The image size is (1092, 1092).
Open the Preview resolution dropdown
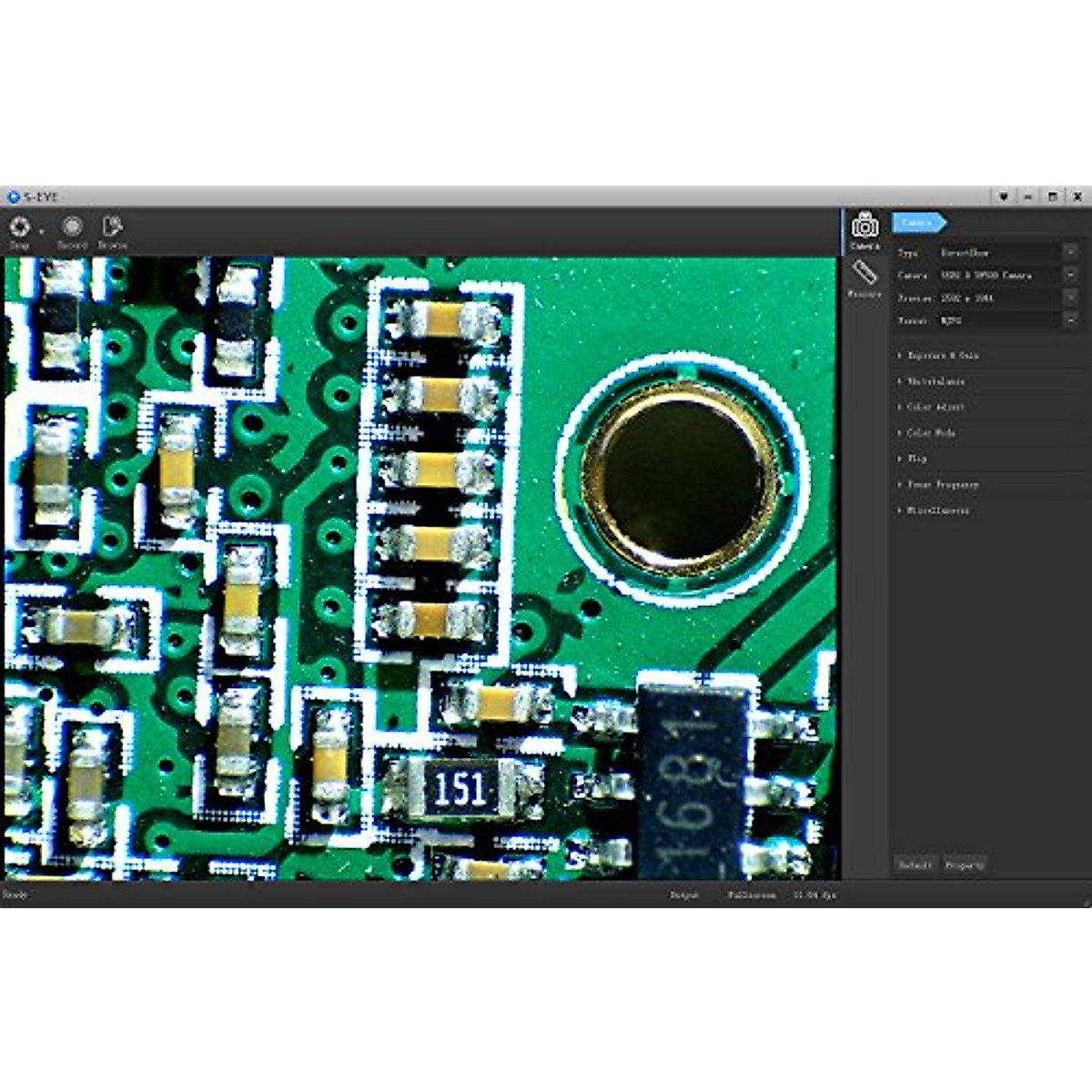pyautogui.click(x=1070, y=298)
